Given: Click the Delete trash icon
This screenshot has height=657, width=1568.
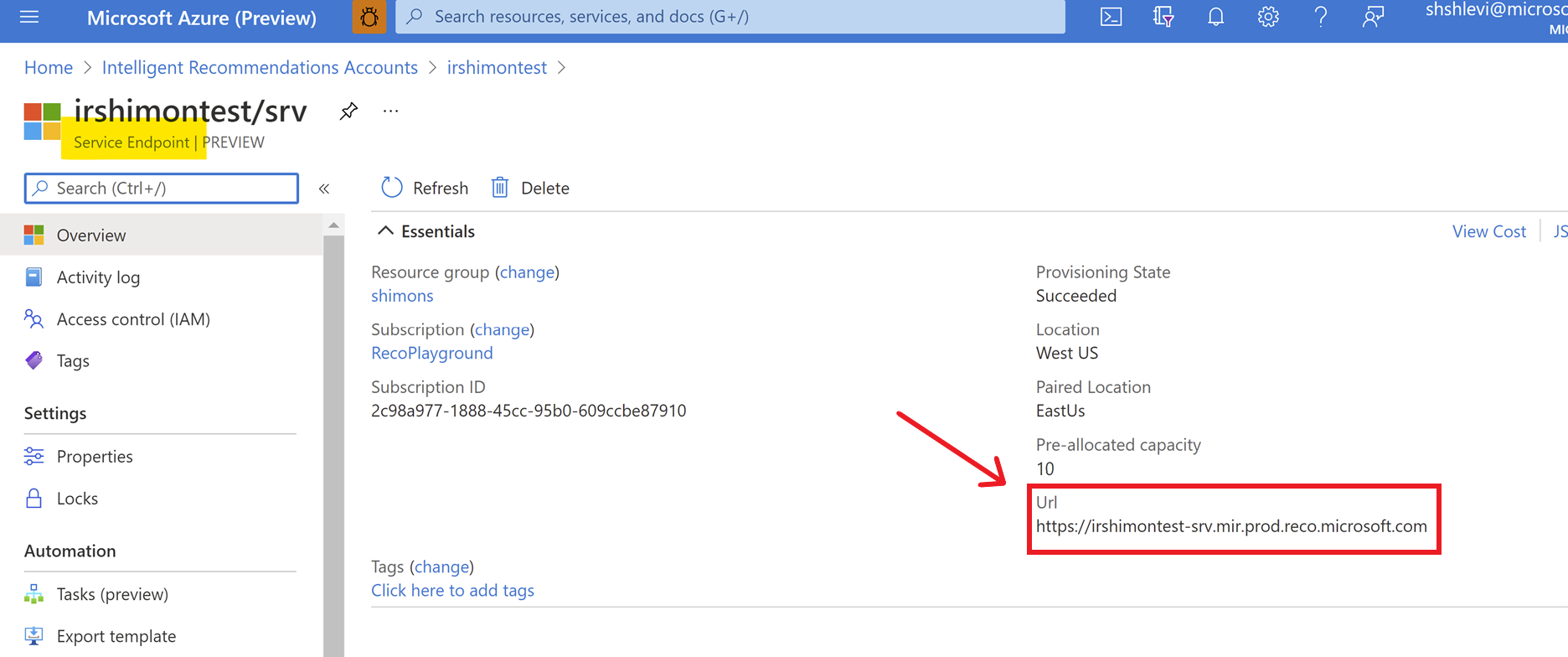Looking at the screenshot, I should 500,188.
